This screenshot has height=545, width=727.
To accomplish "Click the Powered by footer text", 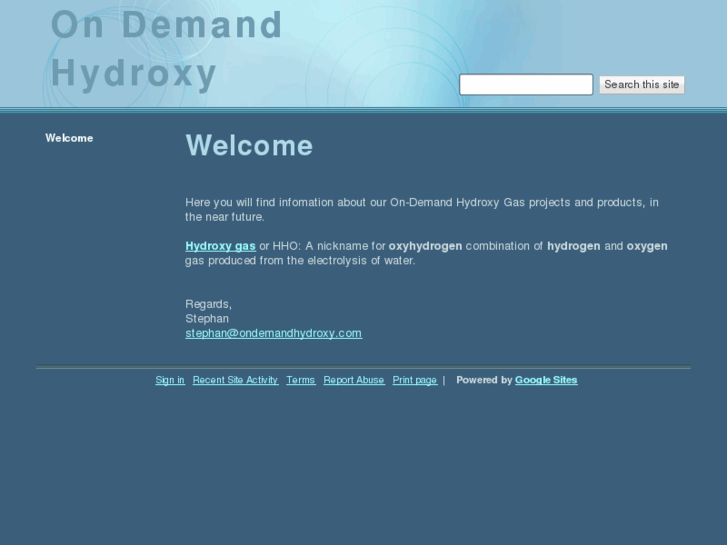I will tap(484, 380).
